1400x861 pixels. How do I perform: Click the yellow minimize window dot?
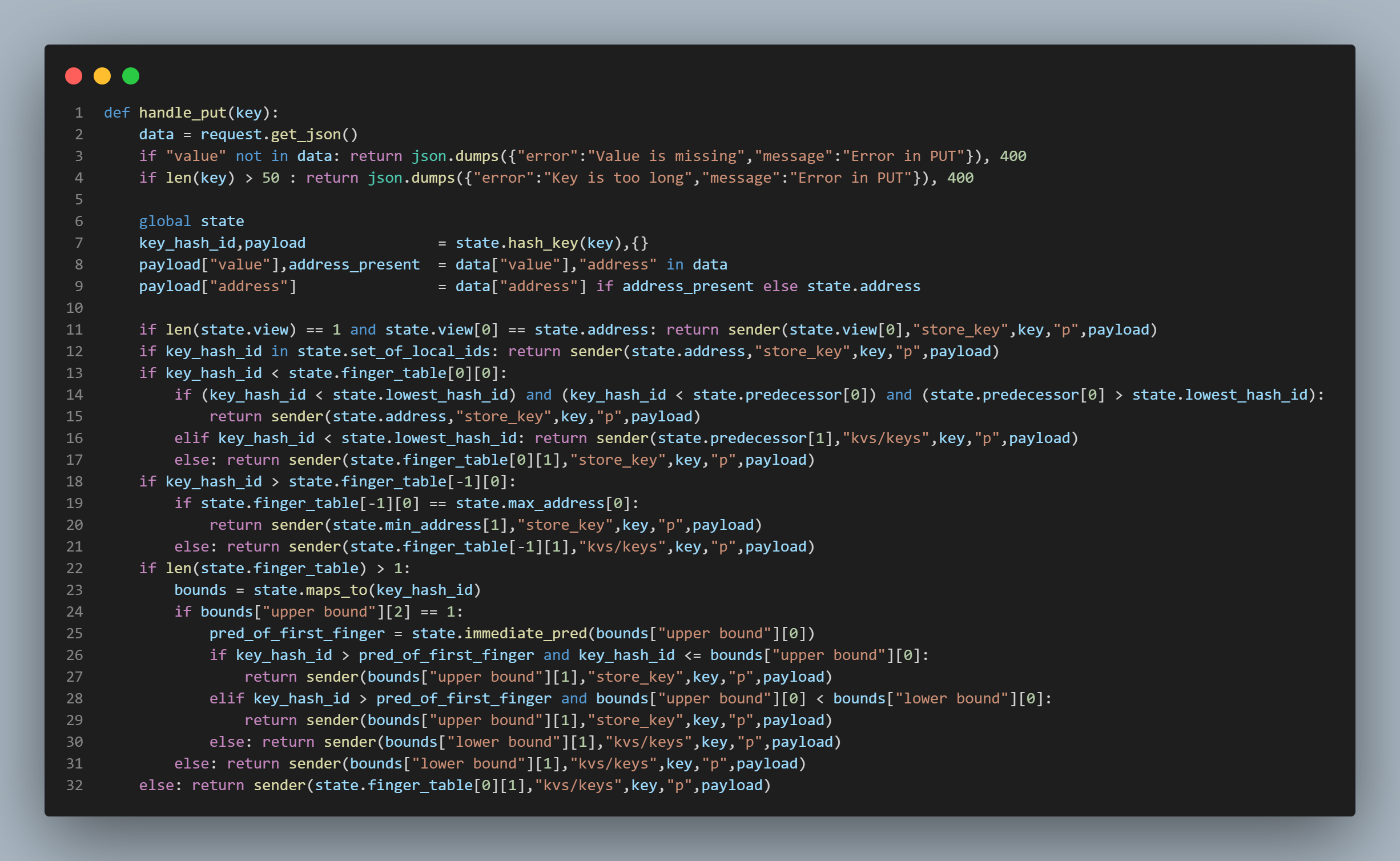tap(102, 76)
